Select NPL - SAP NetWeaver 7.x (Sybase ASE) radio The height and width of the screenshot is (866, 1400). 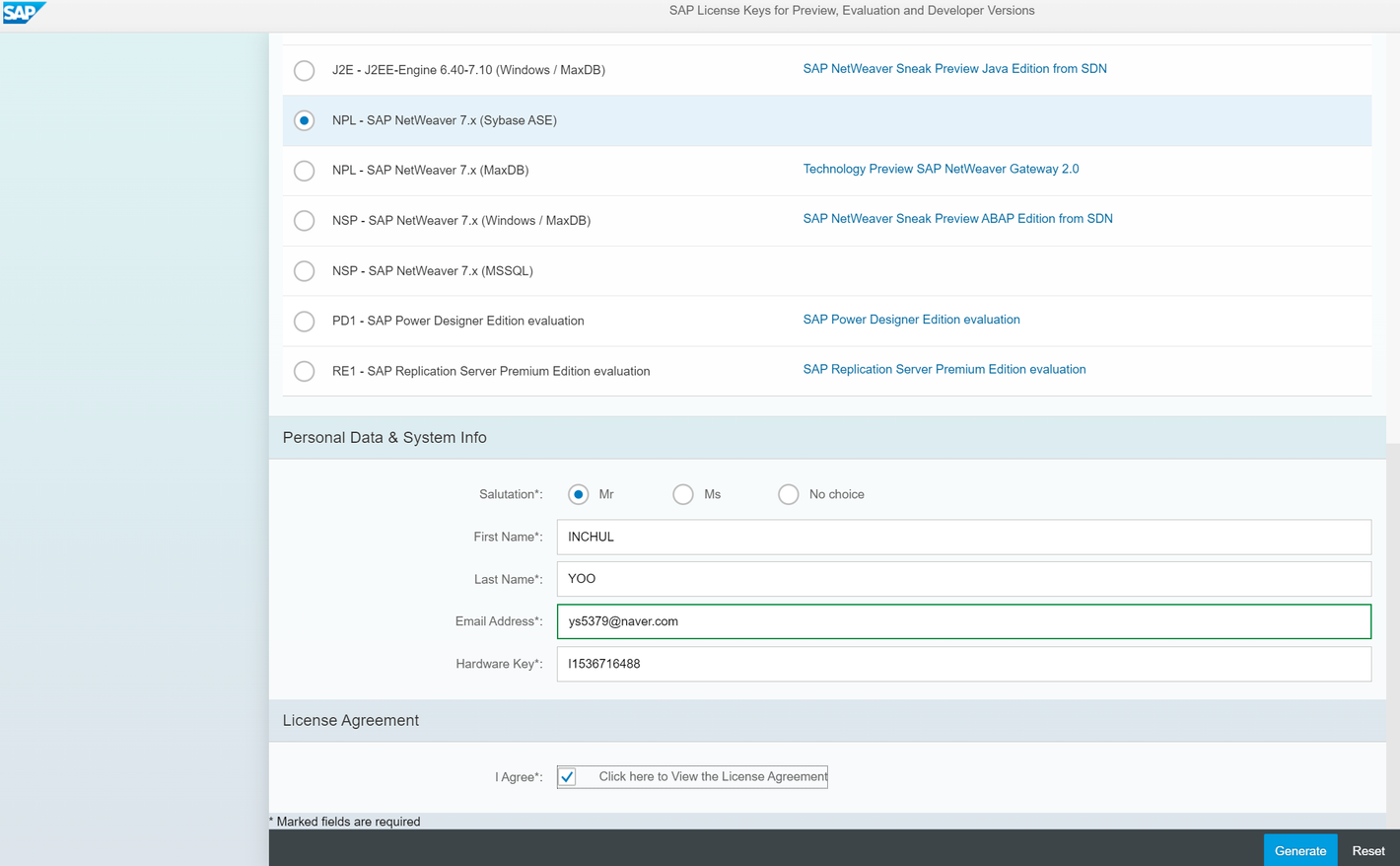(305, 120)
